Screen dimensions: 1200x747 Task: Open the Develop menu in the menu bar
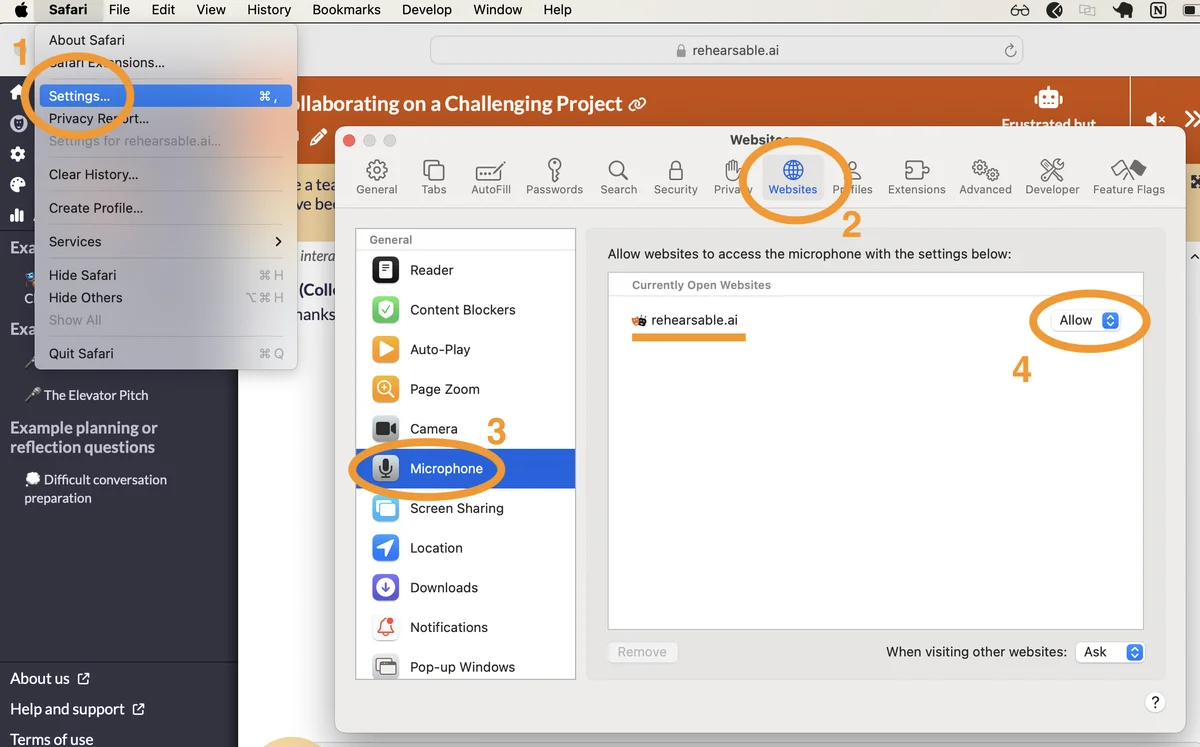(427, 10)
